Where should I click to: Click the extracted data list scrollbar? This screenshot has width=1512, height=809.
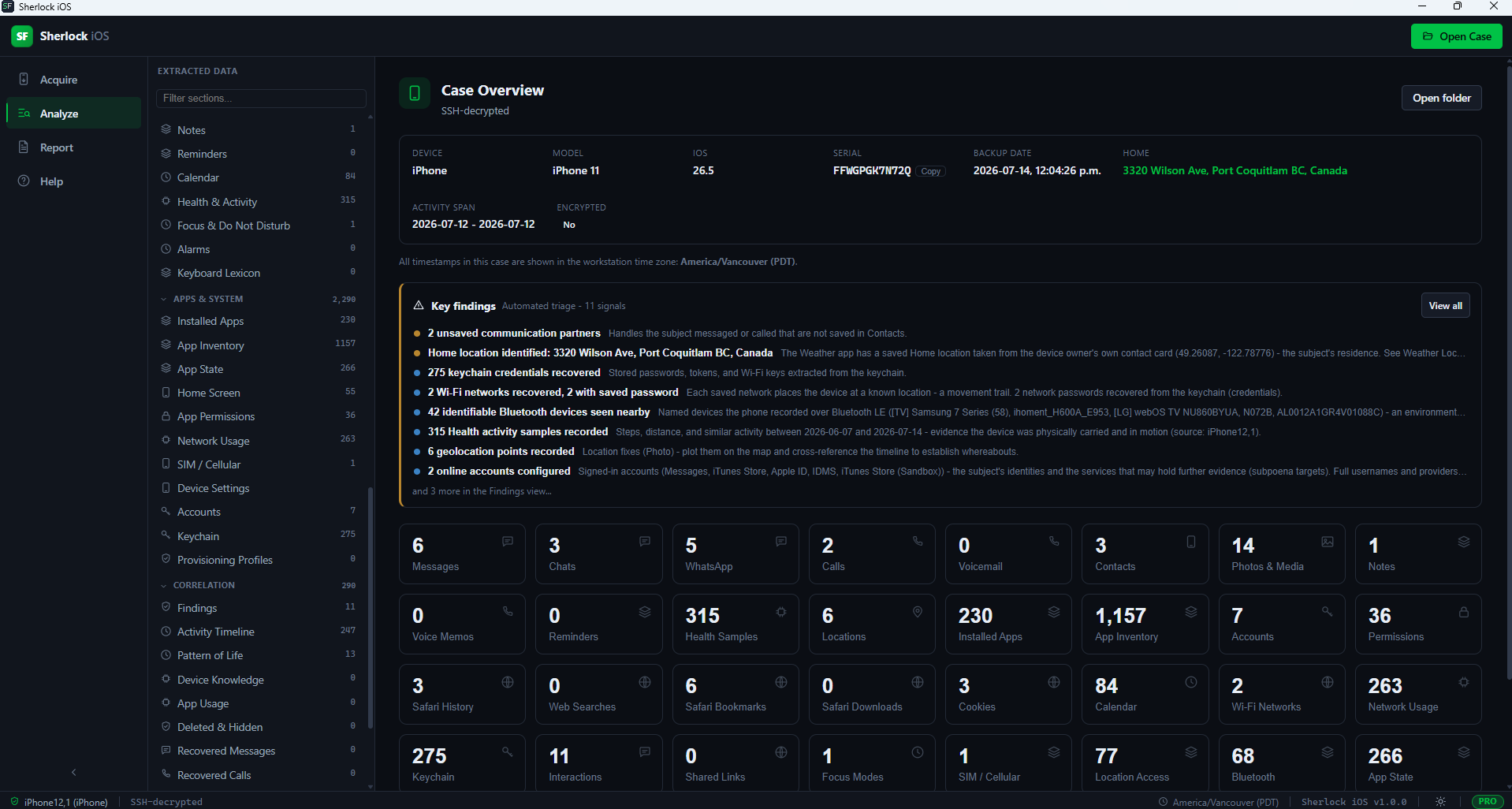click(371, 607)
